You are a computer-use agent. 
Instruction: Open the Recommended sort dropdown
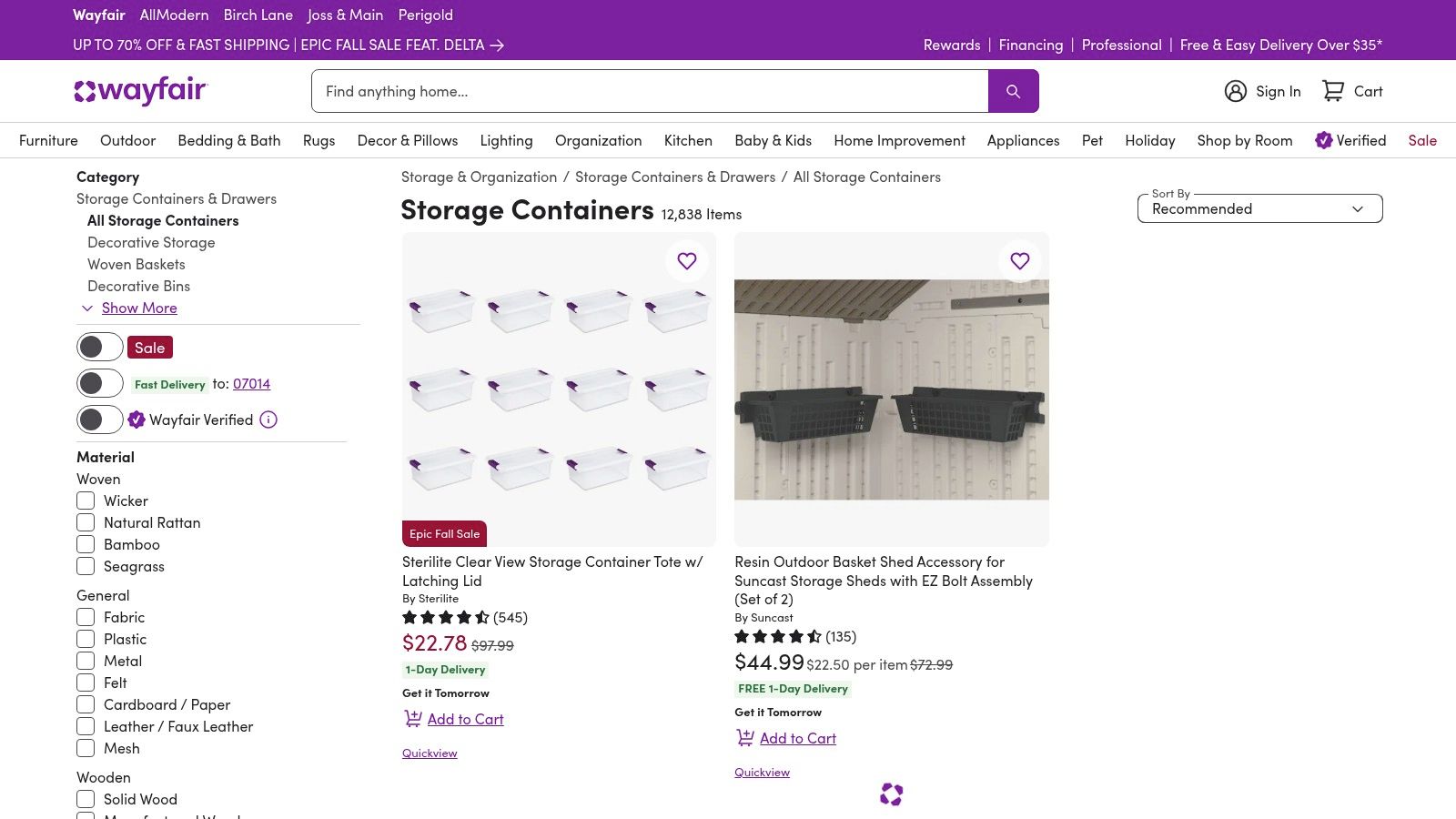pos(1259,208)
